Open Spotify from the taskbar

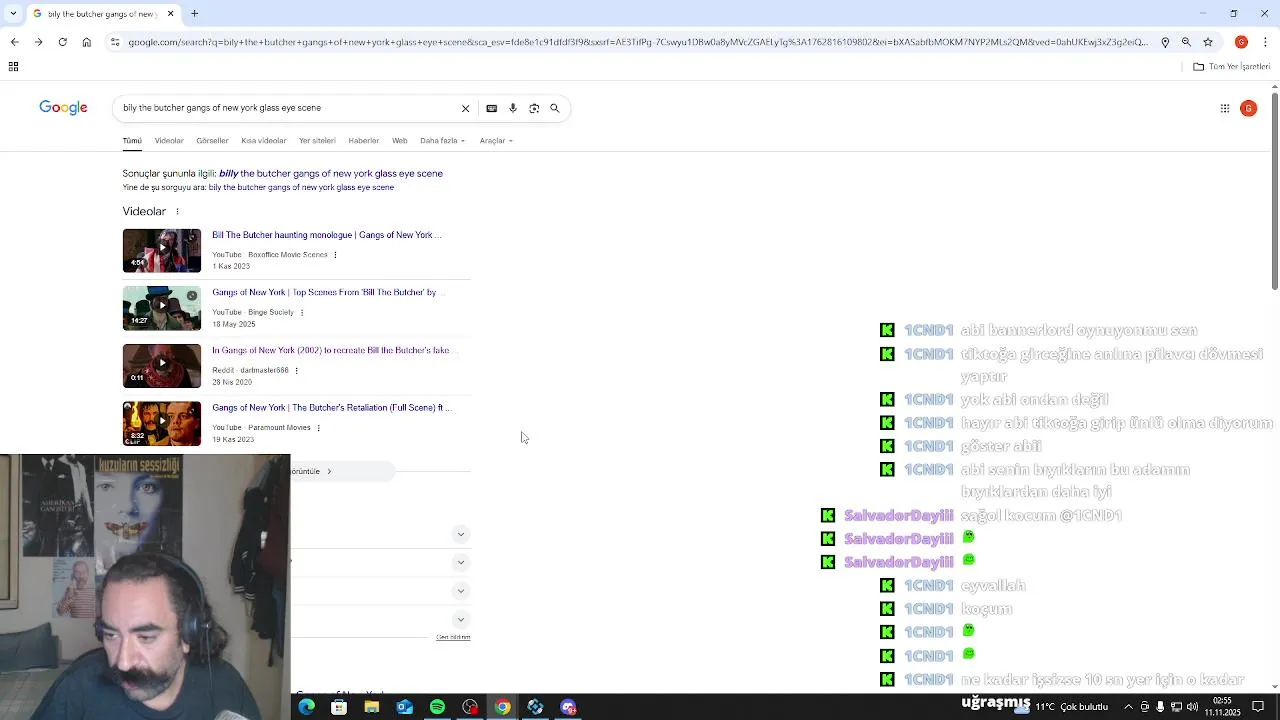tap(437, 707)
